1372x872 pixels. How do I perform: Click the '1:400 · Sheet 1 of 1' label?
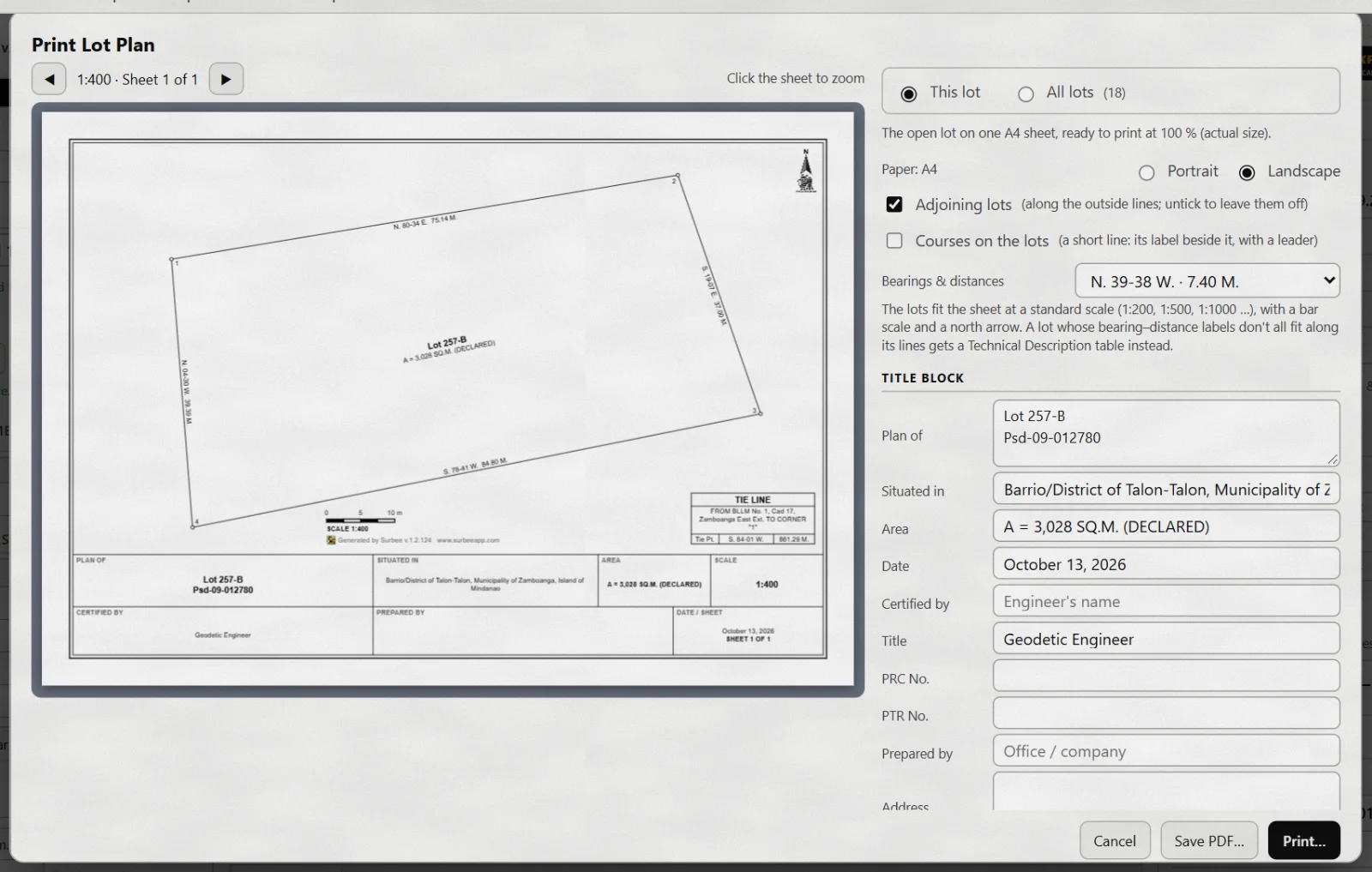click(x=137, y=80)
